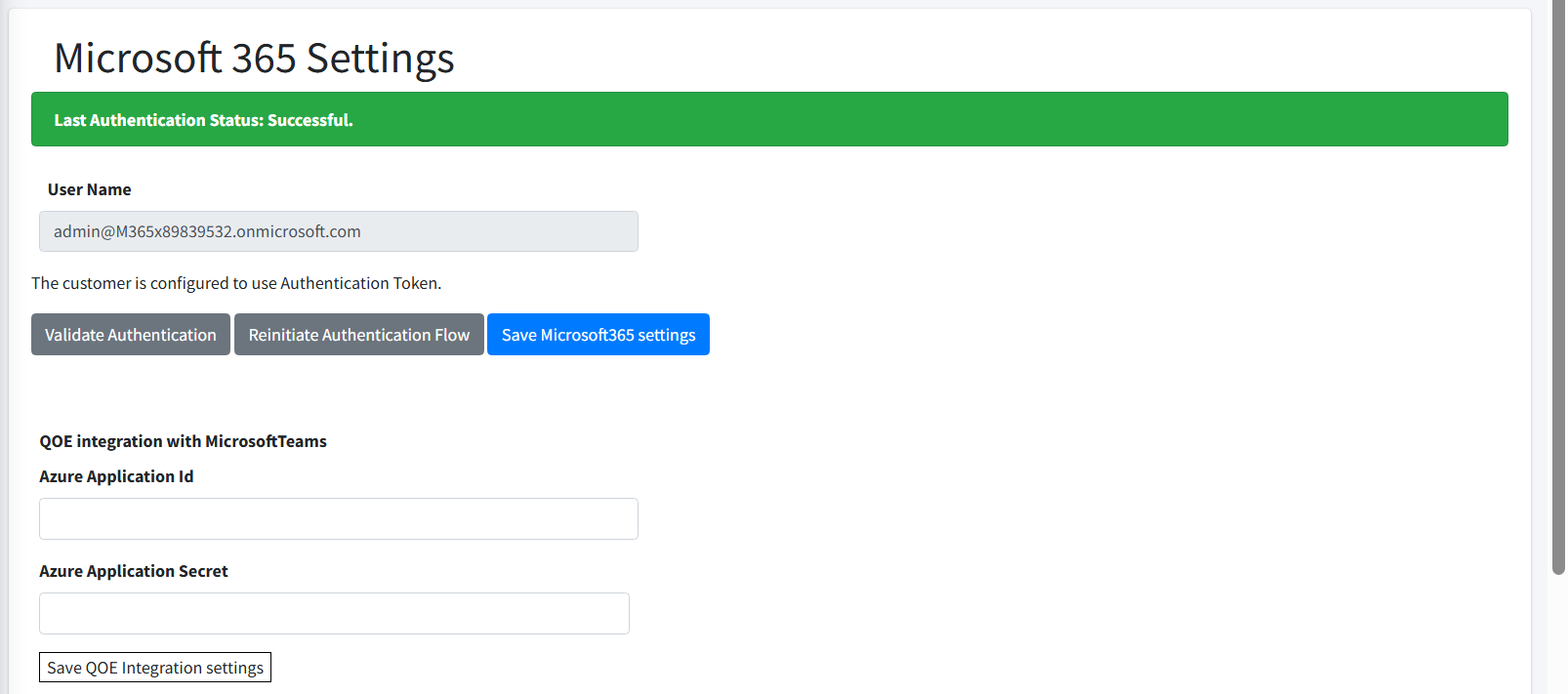Click the number 365 in page title

264,59
